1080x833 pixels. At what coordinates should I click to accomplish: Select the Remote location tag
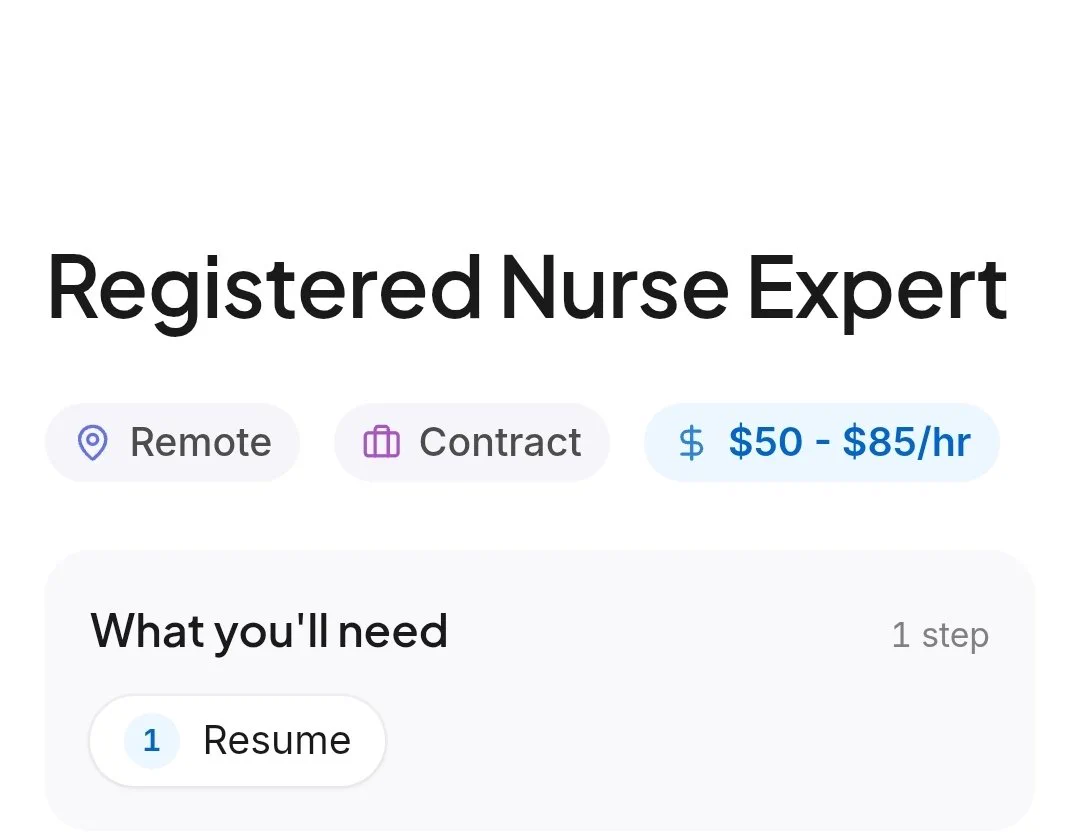[172, 442]
